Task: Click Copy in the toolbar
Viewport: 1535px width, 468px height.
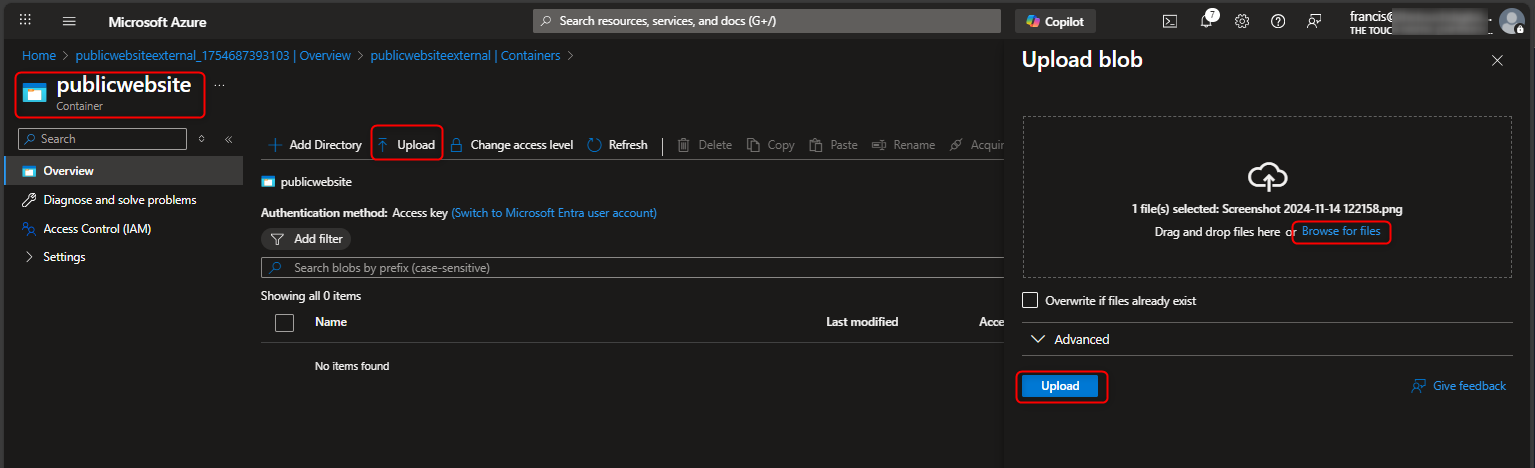Action: 771,145
